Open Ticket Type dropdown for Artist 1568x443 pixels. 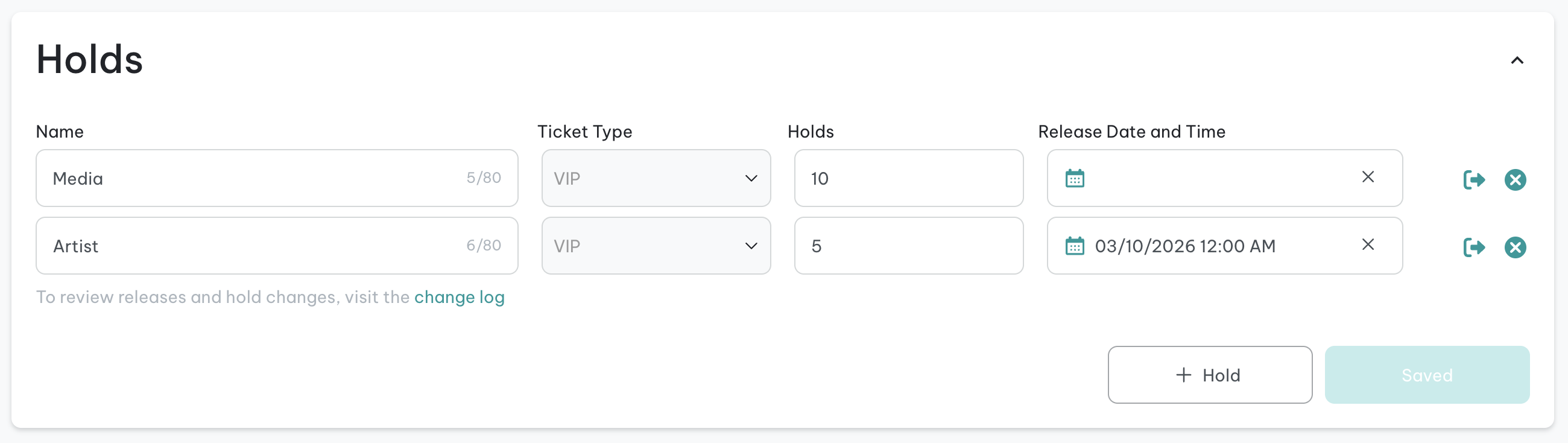pos(656,246)
